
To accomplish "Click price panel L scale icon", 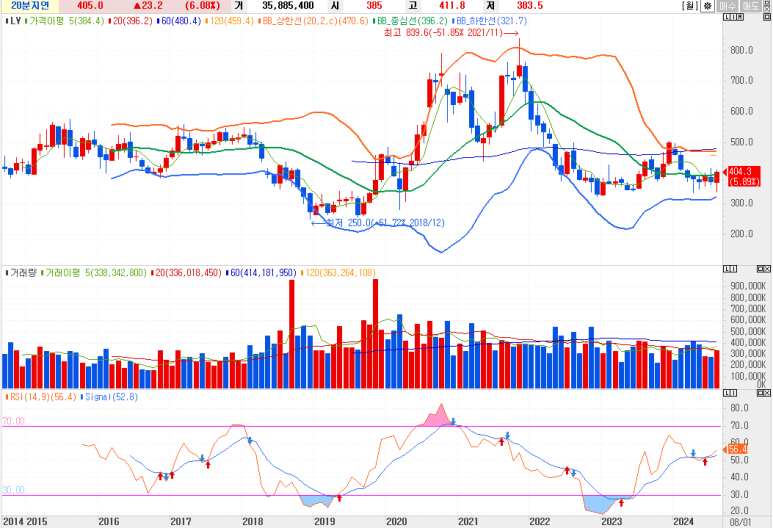I will pos(727,17).
